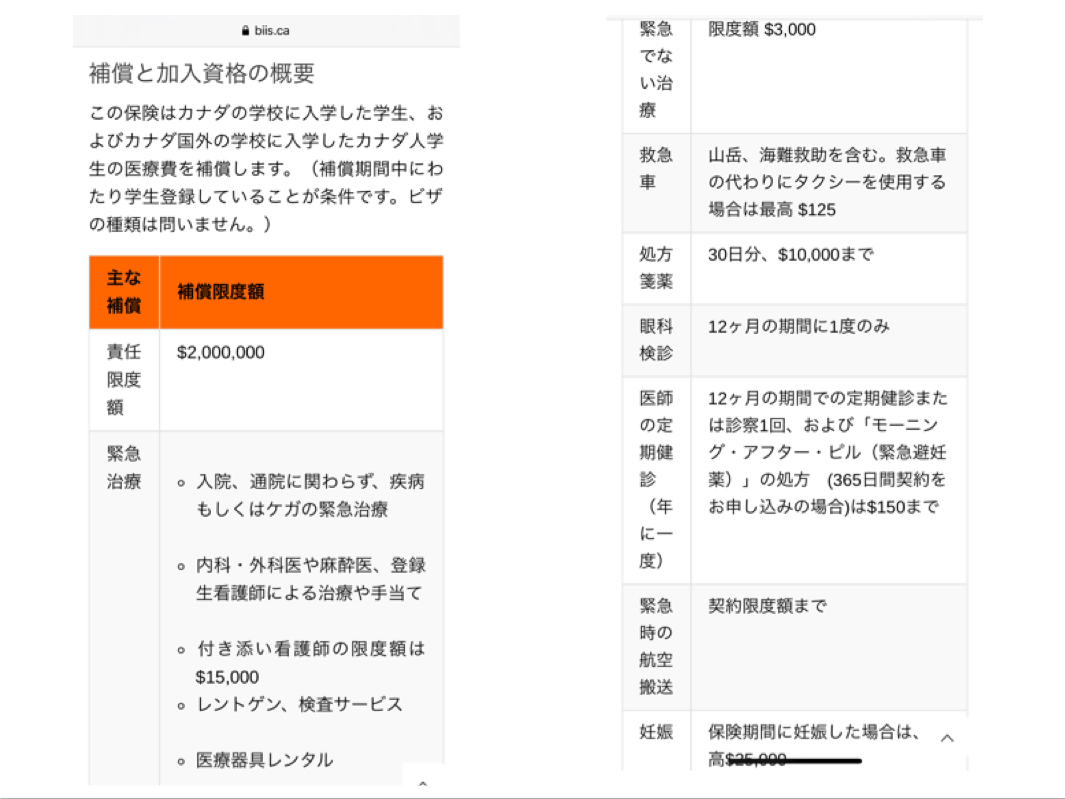Click the $2,000,000 value
This screenshot has width=1065, height=799.
click(221, 352)
